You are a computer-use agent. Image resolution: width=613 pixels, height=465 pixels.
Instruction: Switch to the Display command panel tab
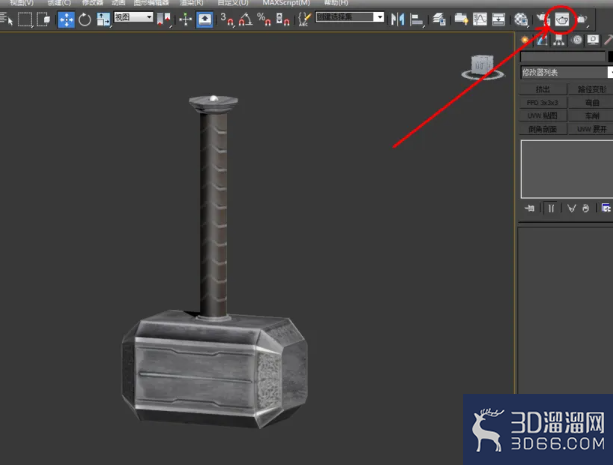593,40
